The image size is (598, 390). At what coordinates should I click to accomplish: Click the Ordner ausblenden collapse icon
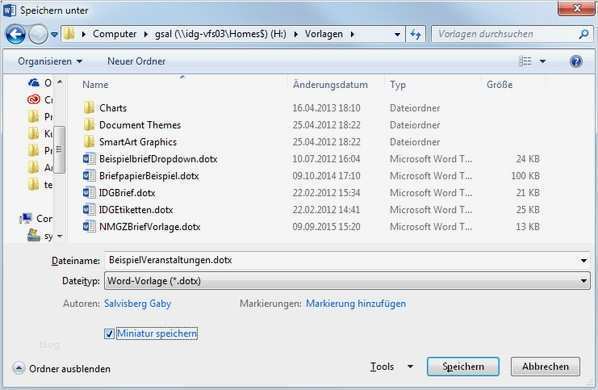(19, 368)
